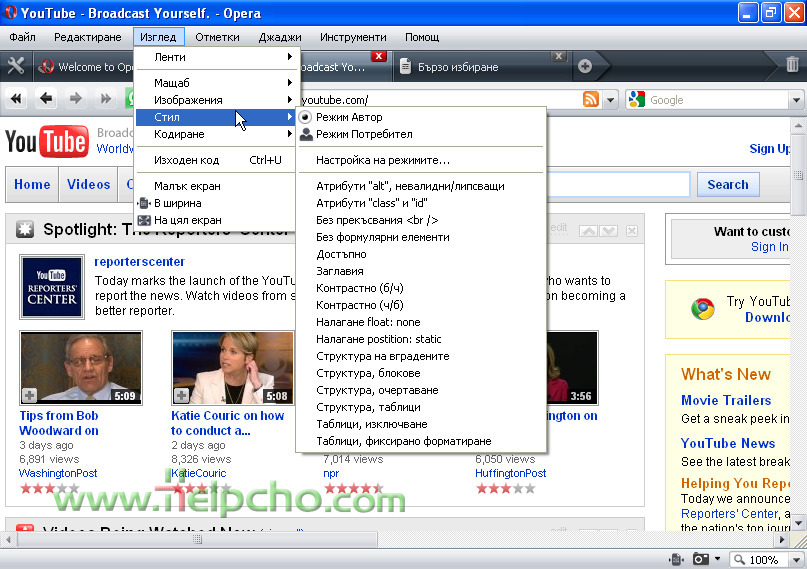The height and width of the screenshot is (569, 807).
Task: Open the Movie Trailers link
Action: tap(726, 400)
